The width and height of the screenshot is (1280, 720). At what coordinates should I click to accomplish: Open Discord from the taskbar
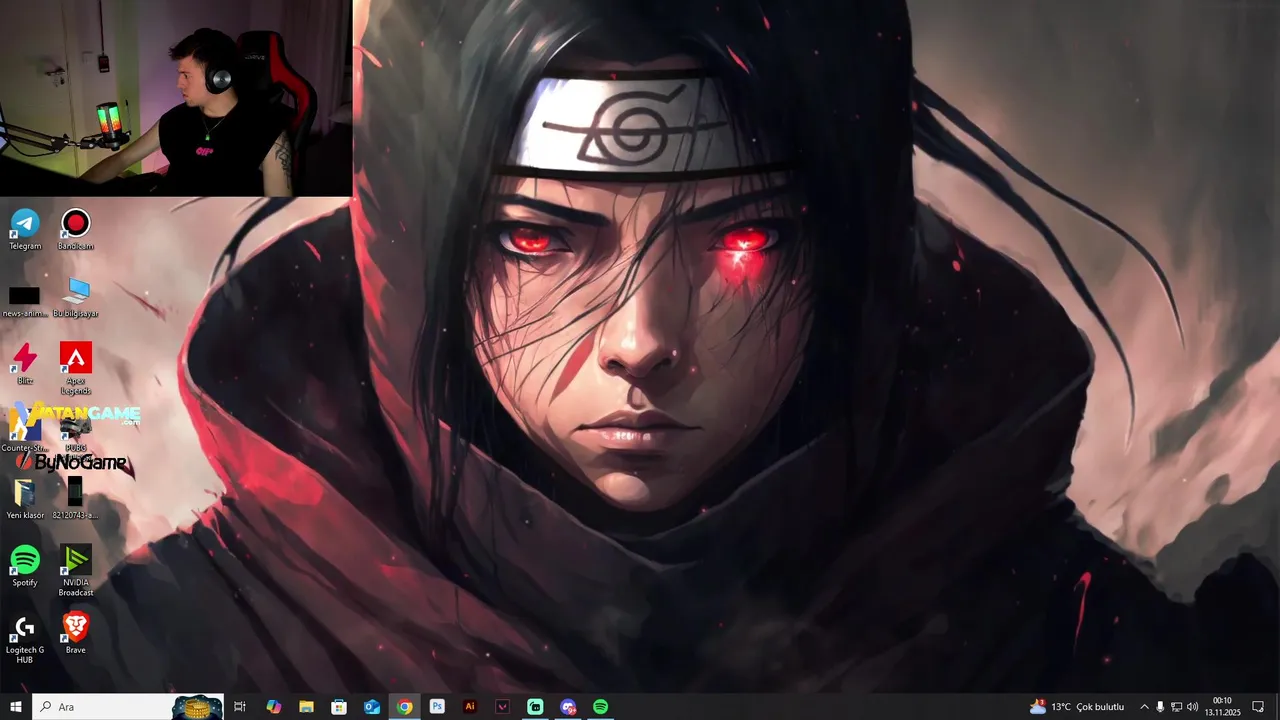click(568, 707)
